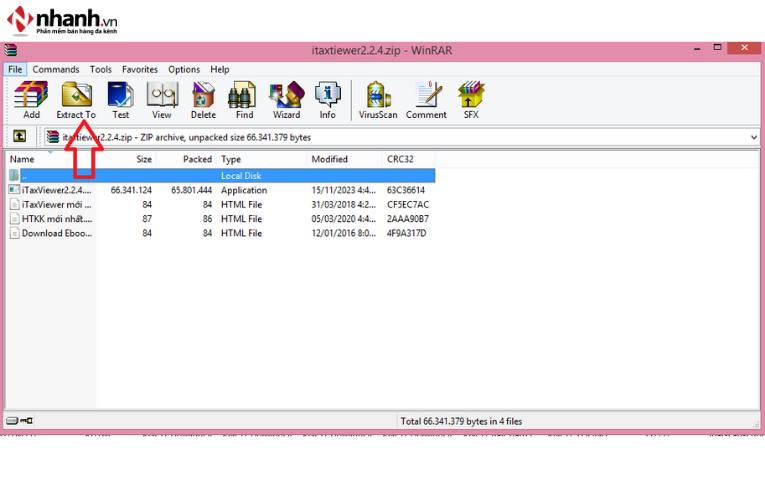Screen dimensions: 765x478
Task: Sort by the Modified column header
Action: [344, 159]
